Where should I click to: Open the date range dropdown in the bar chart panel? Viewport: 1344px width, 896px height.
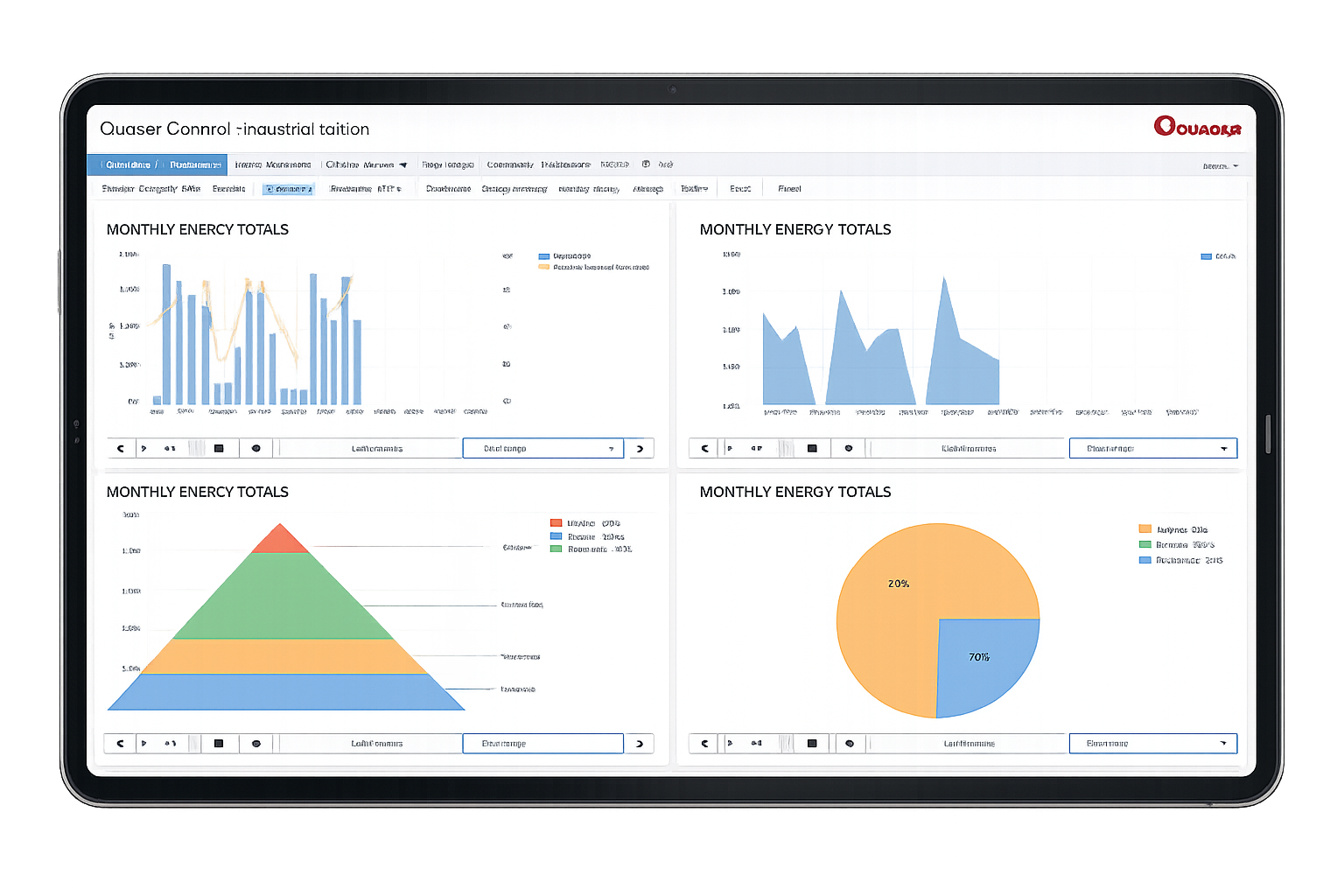coord(542,448)
